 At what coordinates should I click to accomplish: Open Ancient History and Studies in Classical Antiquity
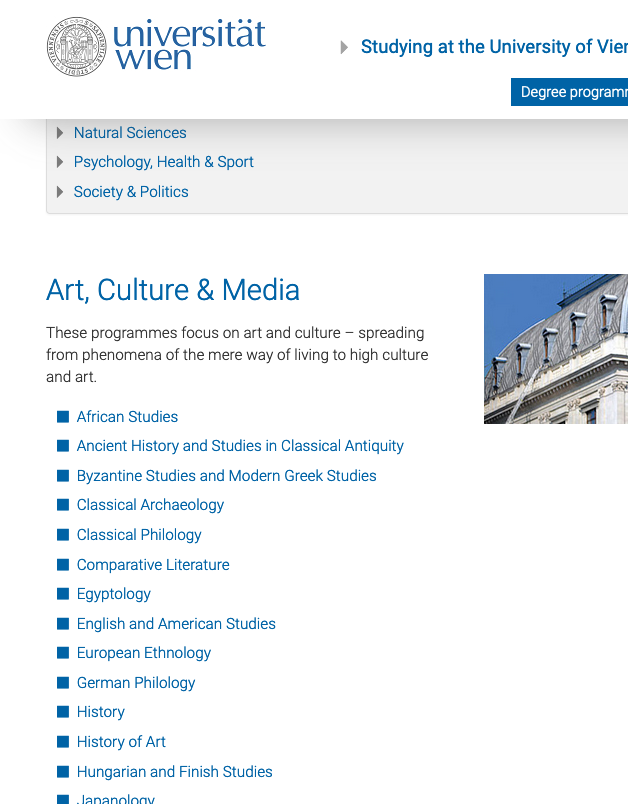(240, 446)
